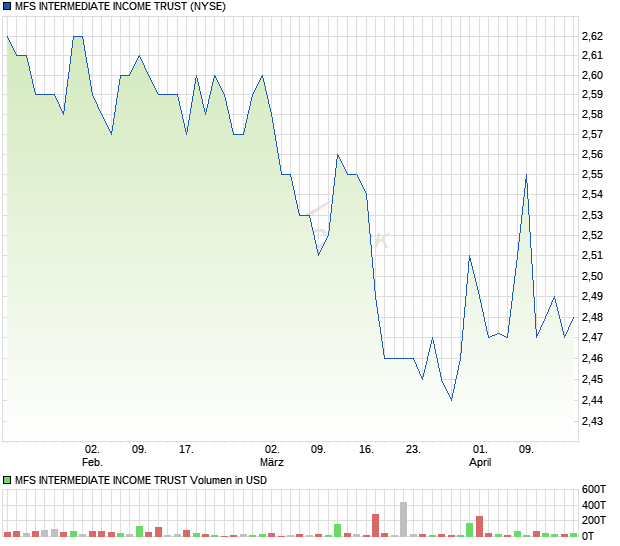Screen dimensions: 620x546
Task: Click the 2,55 price axis label
Action: click(x=592, y=174)
